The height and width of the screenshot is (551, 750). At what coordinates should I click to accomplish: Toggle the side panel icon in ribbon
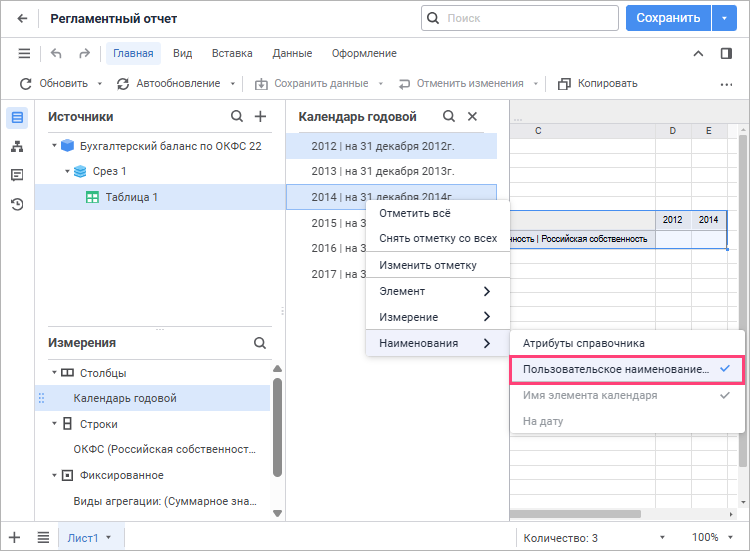tap(726, 53)
